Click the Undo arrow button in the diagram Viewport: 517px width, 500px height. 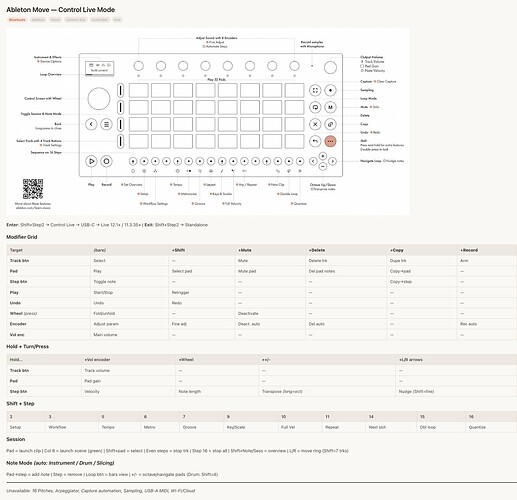click(x=315, y=141)
